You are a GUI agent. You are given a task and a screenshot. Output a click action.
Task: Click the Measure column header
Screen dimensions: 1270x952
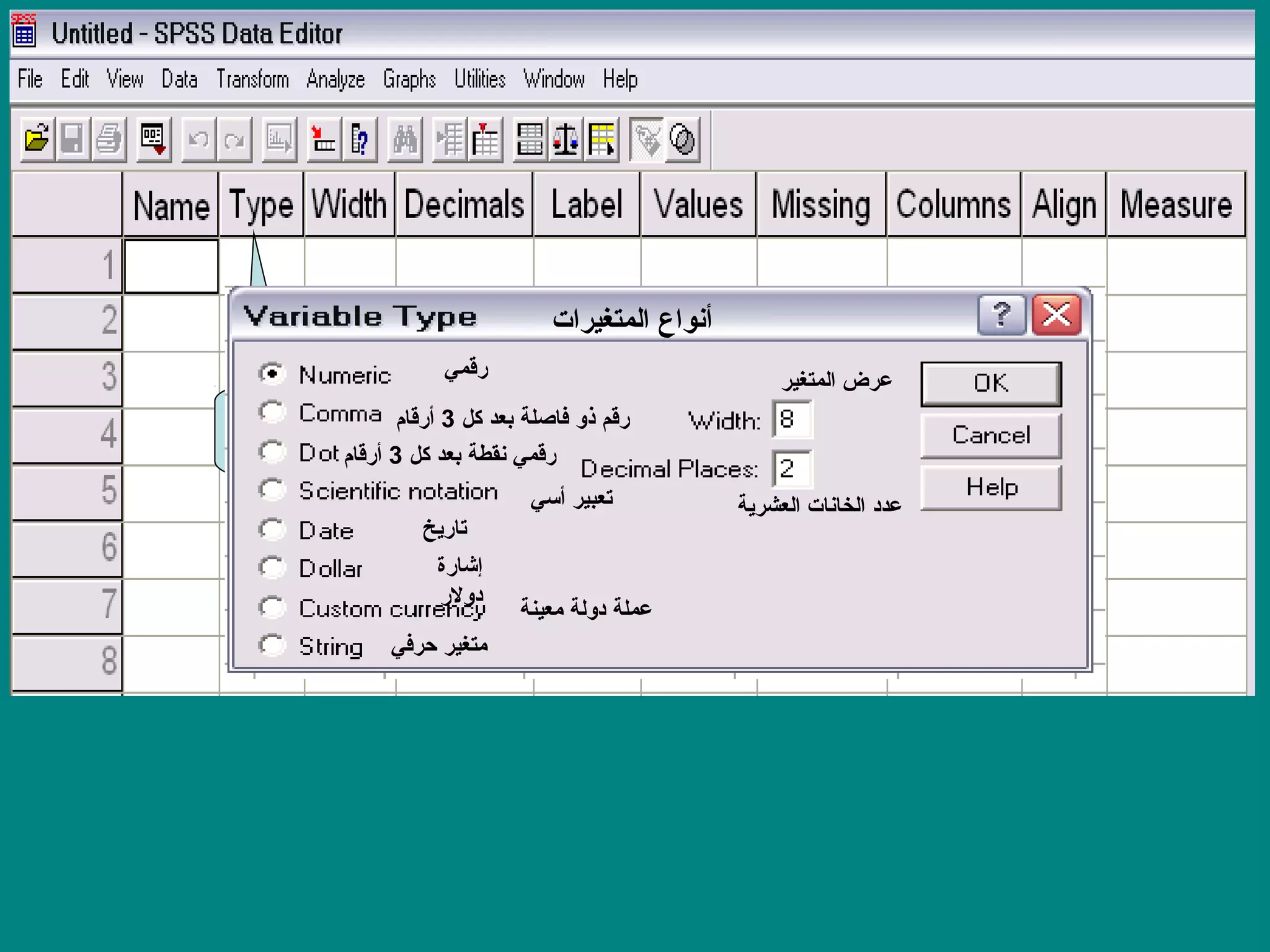[x=1176, y=205]
